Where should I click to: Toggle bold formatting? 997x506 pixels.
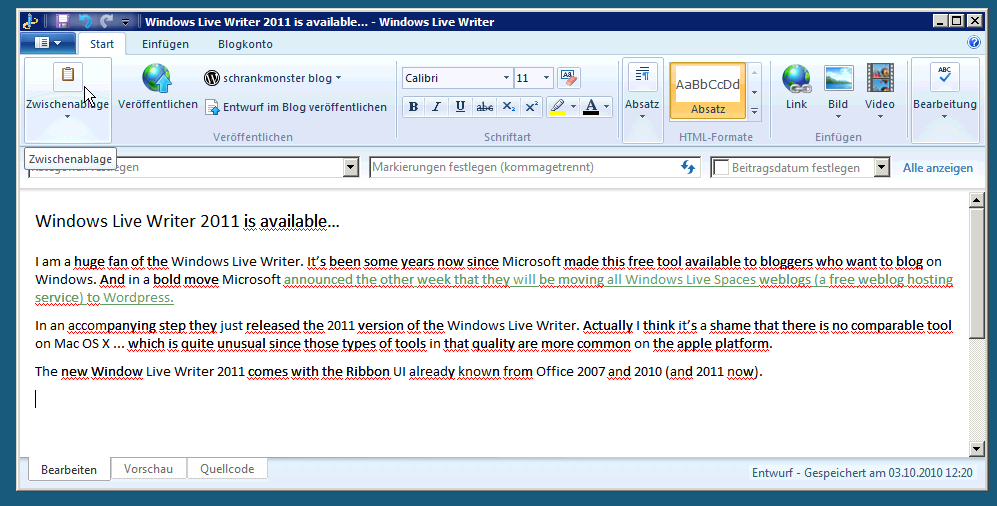coord(413,107)
